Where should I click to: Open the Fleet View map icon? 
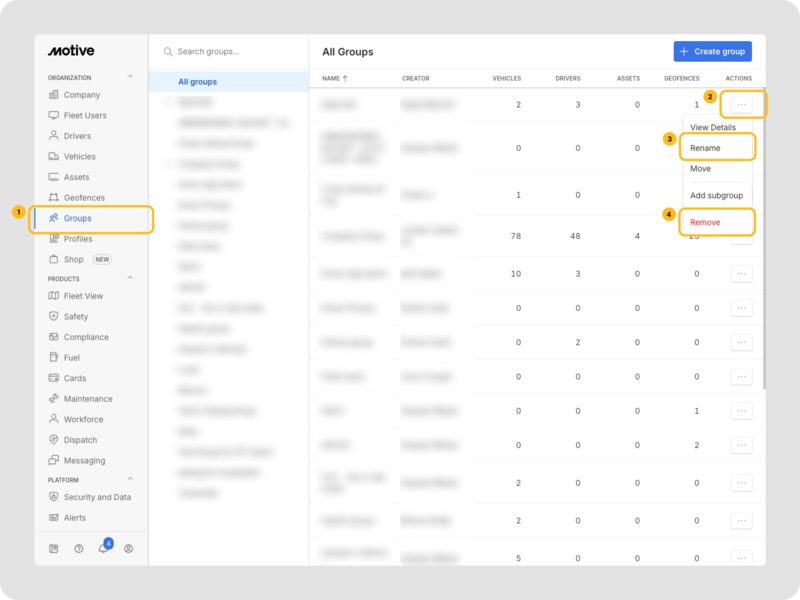[x=54, y=296]
